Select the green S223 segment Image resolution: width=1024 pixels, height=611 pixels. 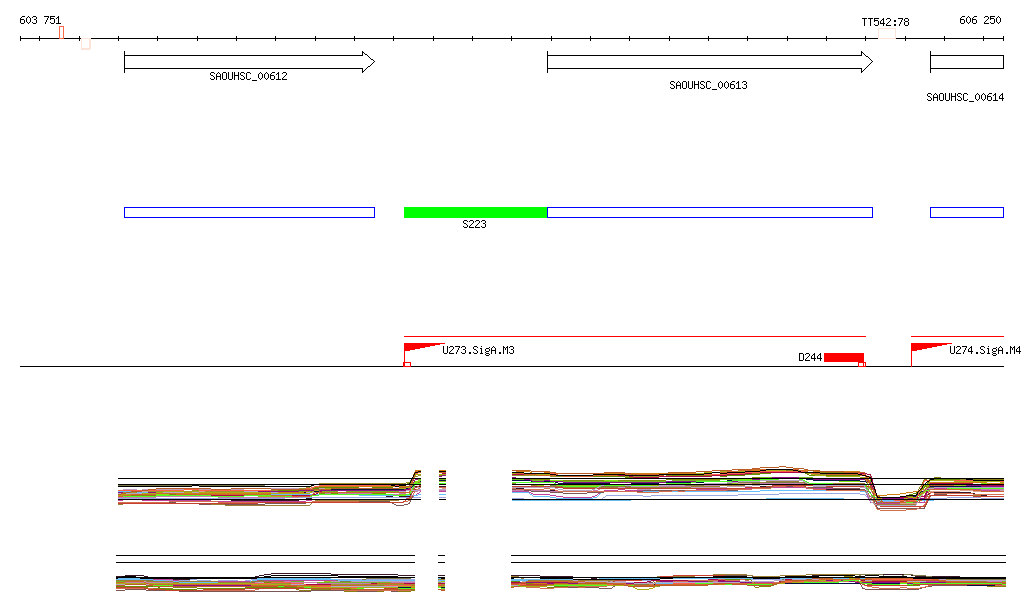point(475,212)
